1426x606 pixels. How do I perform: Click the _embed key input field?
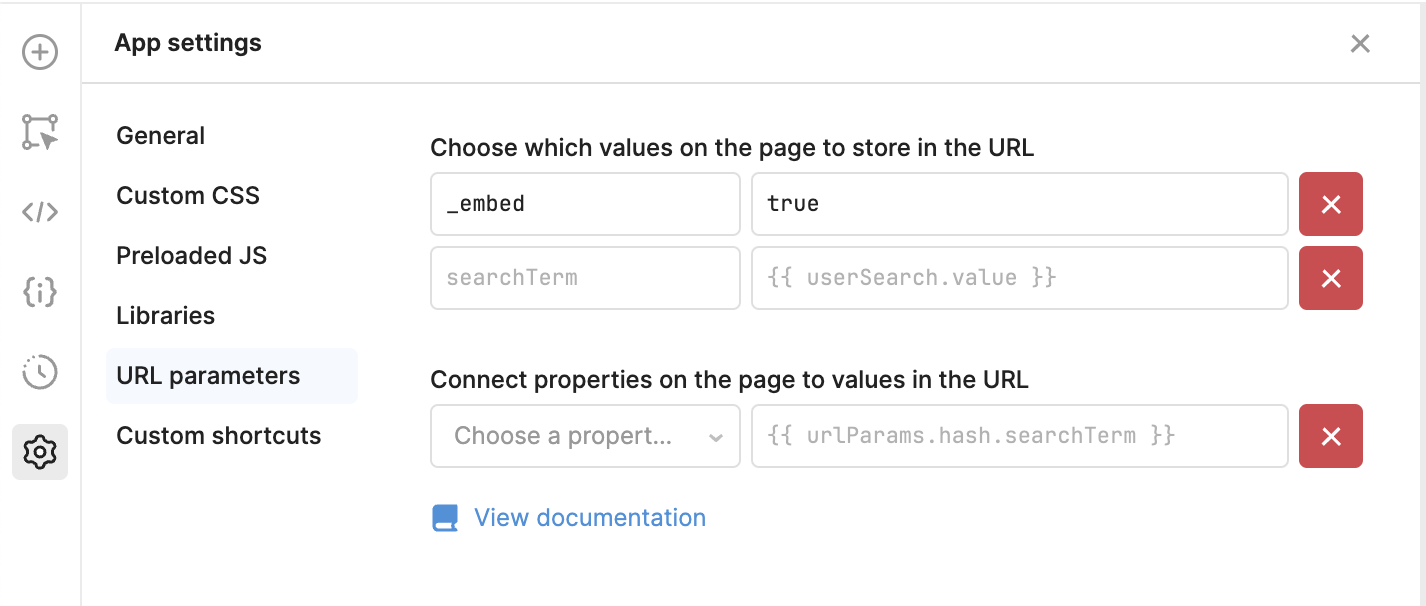585,204
